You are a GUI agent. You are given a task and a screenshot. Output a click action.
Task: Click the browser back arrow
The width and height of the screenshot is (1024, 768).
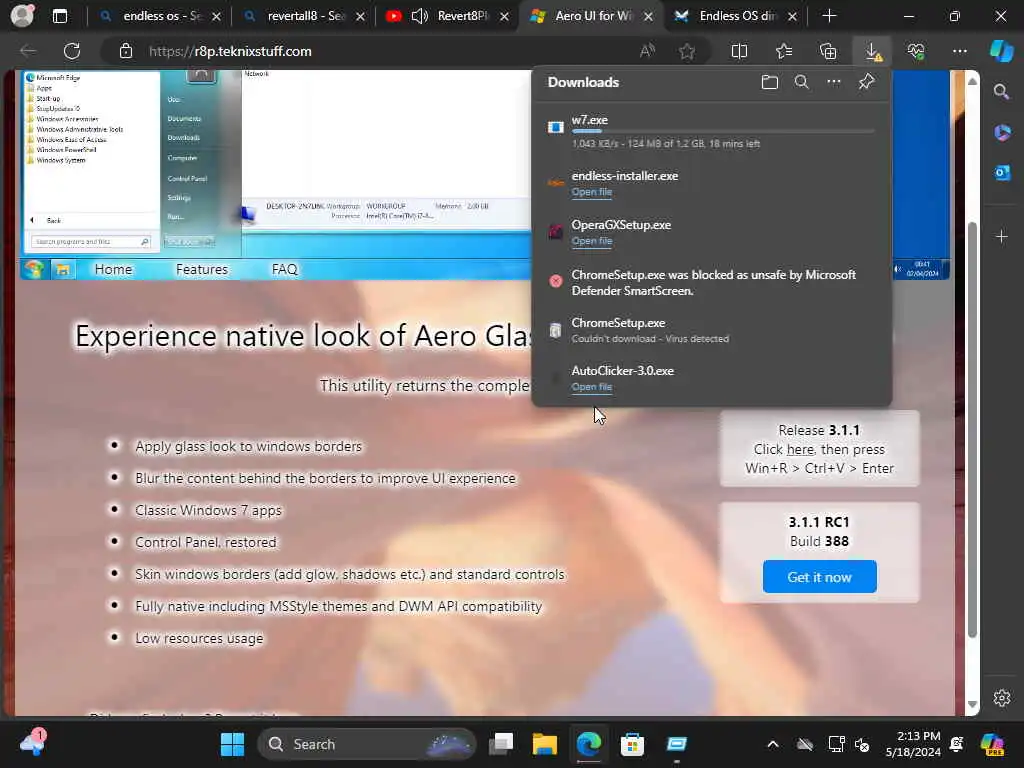click(28, 51)
